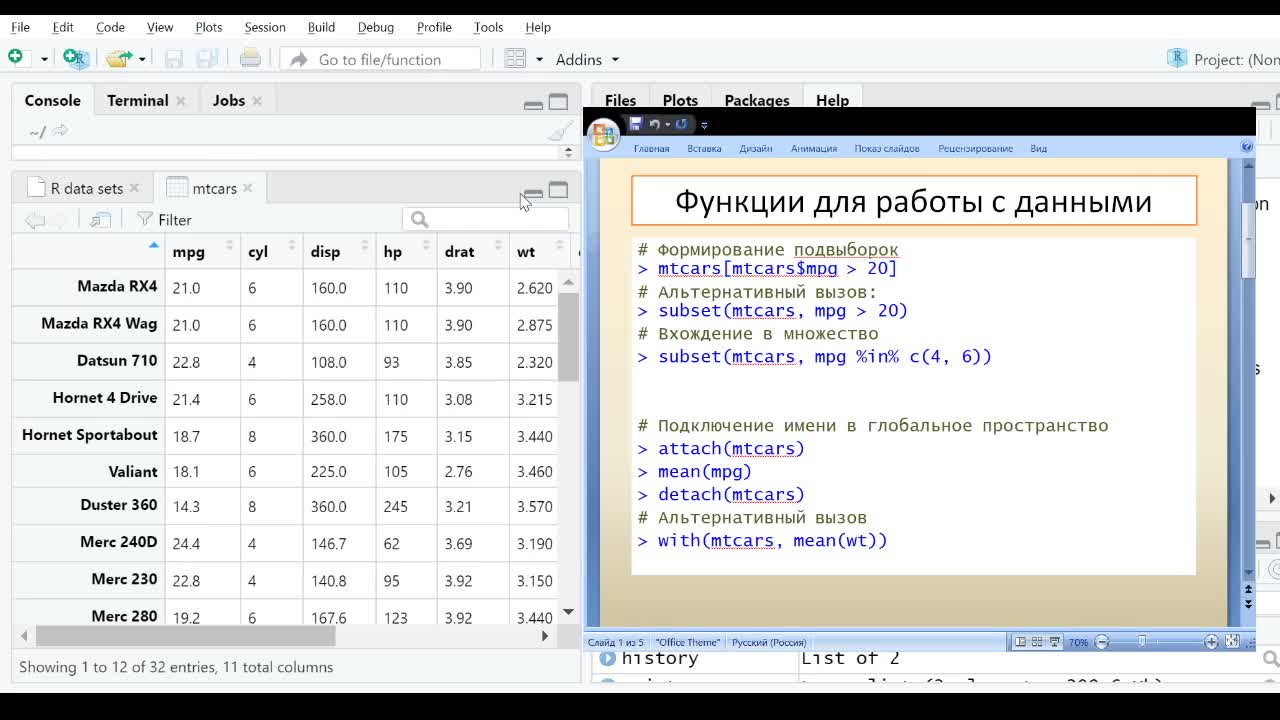Sort by the cyl column header
This screenshot has width=1280, height=720.
(270, 251)
